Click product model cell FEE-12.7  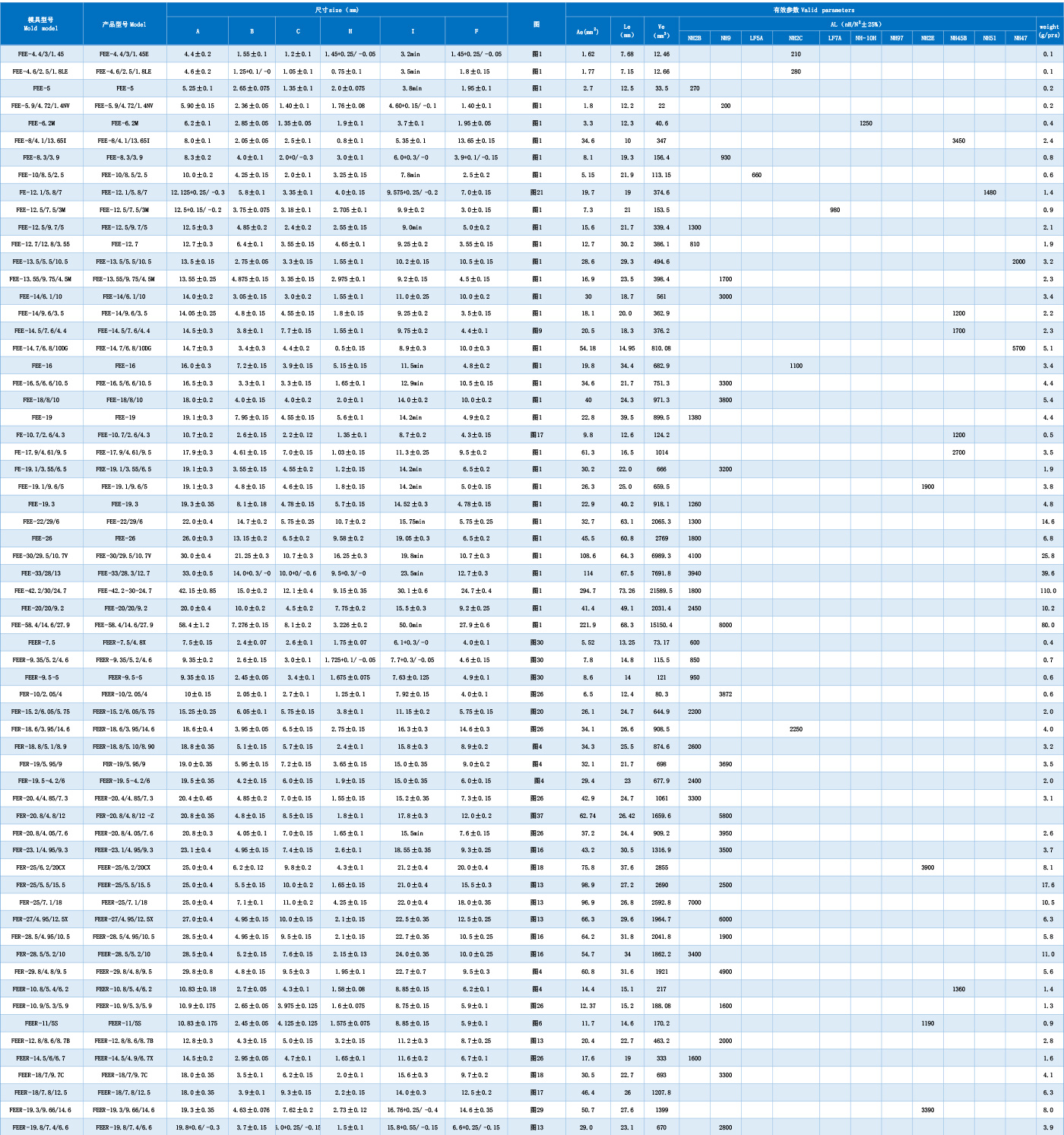pyautogui.click(x=125, y=244)
